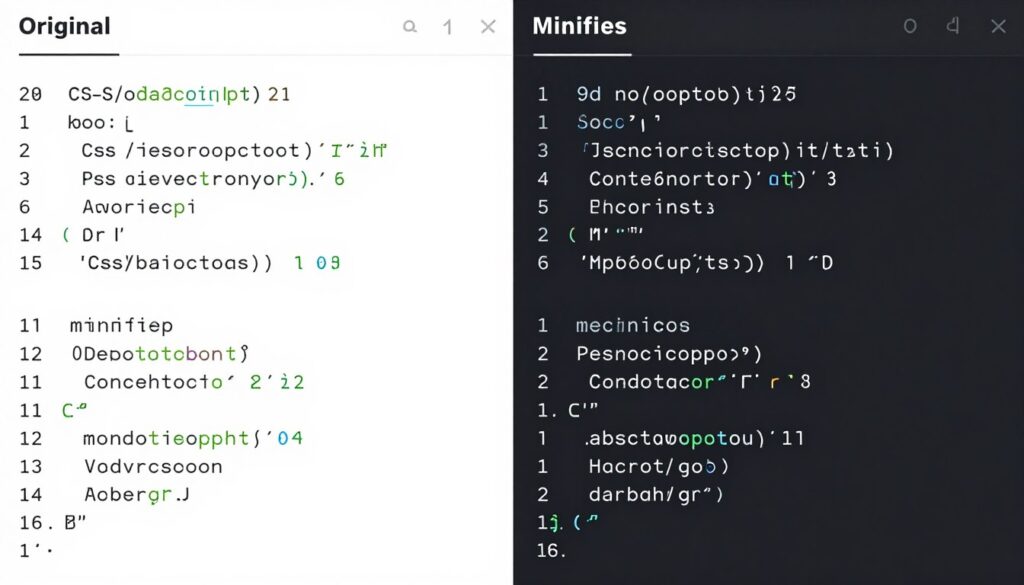Image resolution: width=1024 pixels, height=585 pixels.
Task: Click the 'Condotacor' line
Action: (699, 381)
